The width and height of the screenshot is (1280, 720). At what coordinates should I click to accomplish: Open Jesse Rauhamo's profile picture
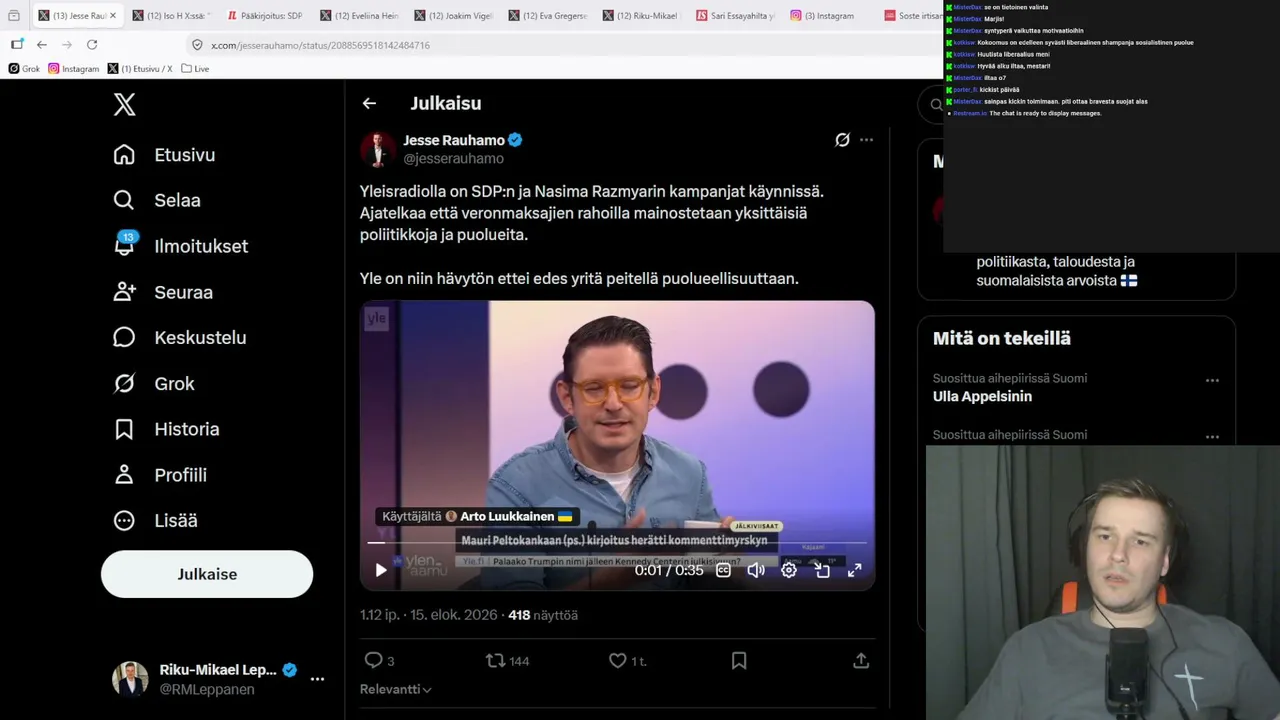click(378, 149)
